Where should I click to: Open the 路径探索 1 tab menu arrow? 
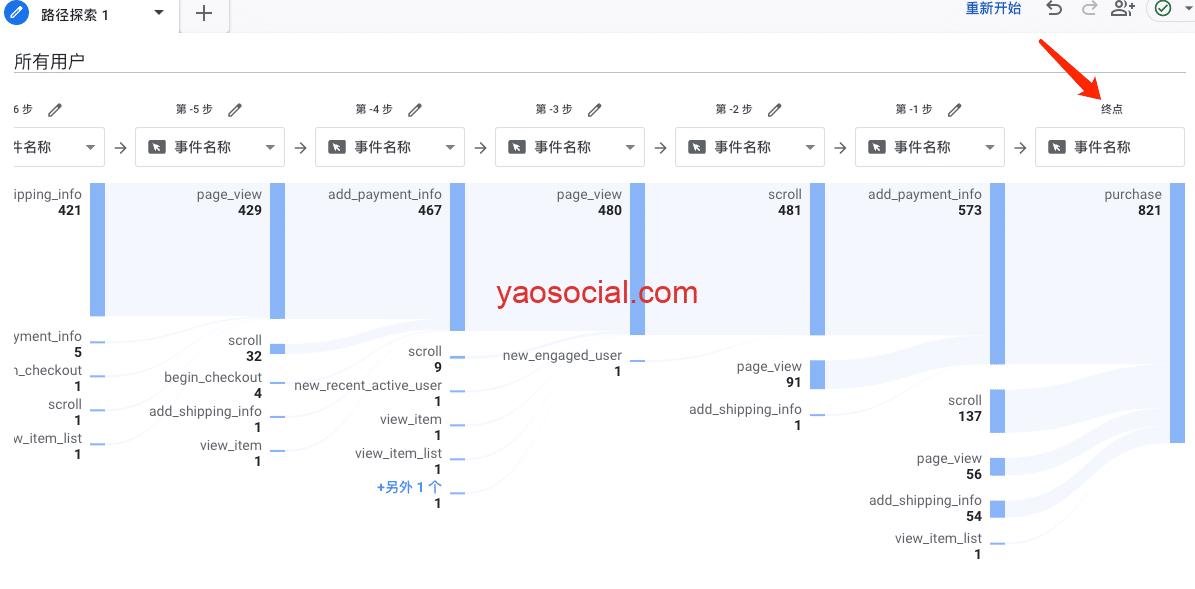click(159, 13)
